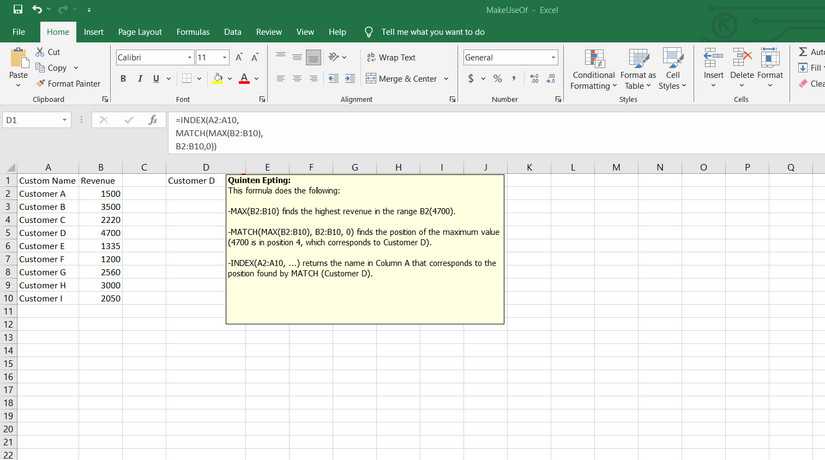Click the Tell me what you want box
The width and height of the screenshot is (825, 460).
pos(432,32)
